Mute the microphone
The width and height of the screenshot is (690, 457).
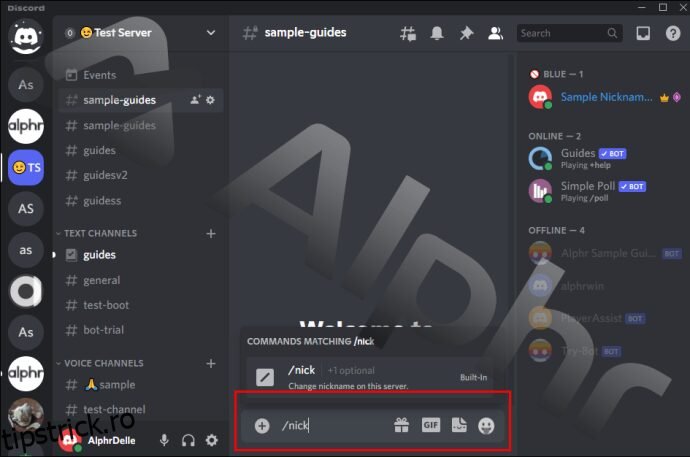(x=164, y=440)
